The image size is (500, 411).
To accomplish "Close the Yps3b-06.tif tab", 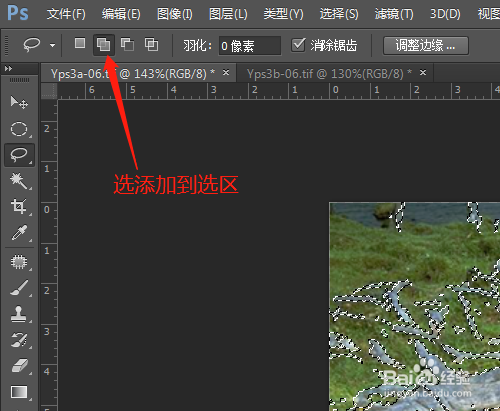I will click(423, 72).
